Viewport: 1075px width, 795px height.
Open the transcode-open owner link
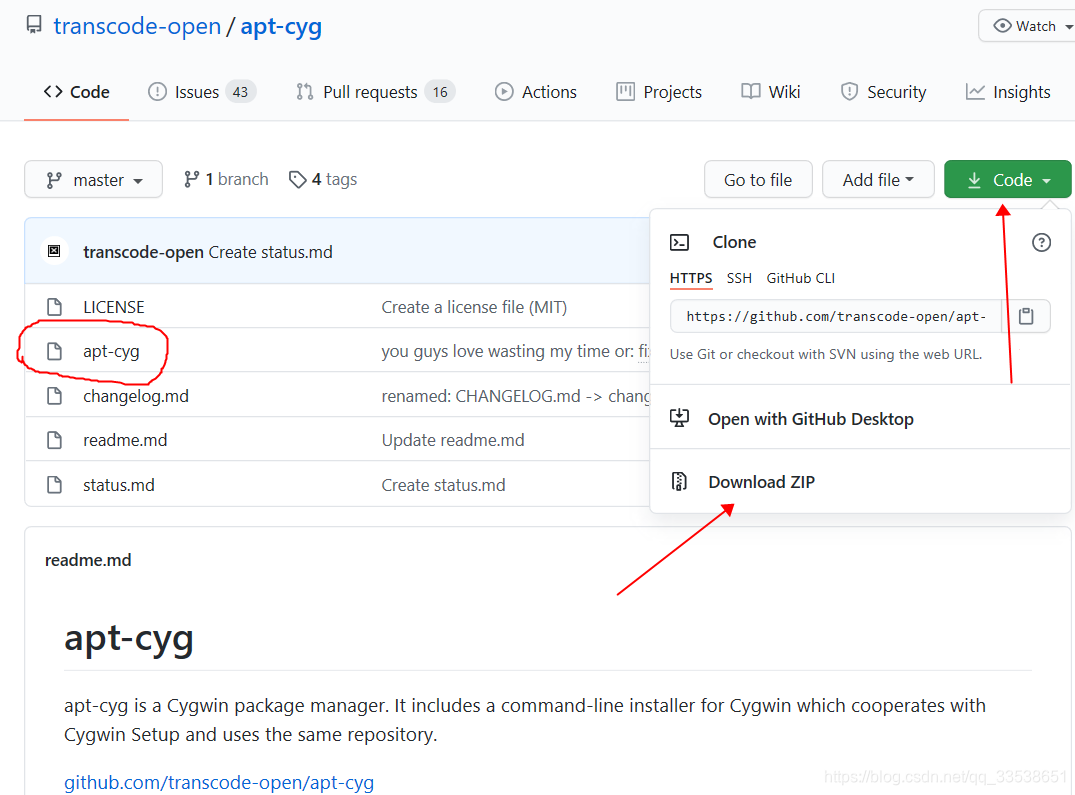coord(137,26)
